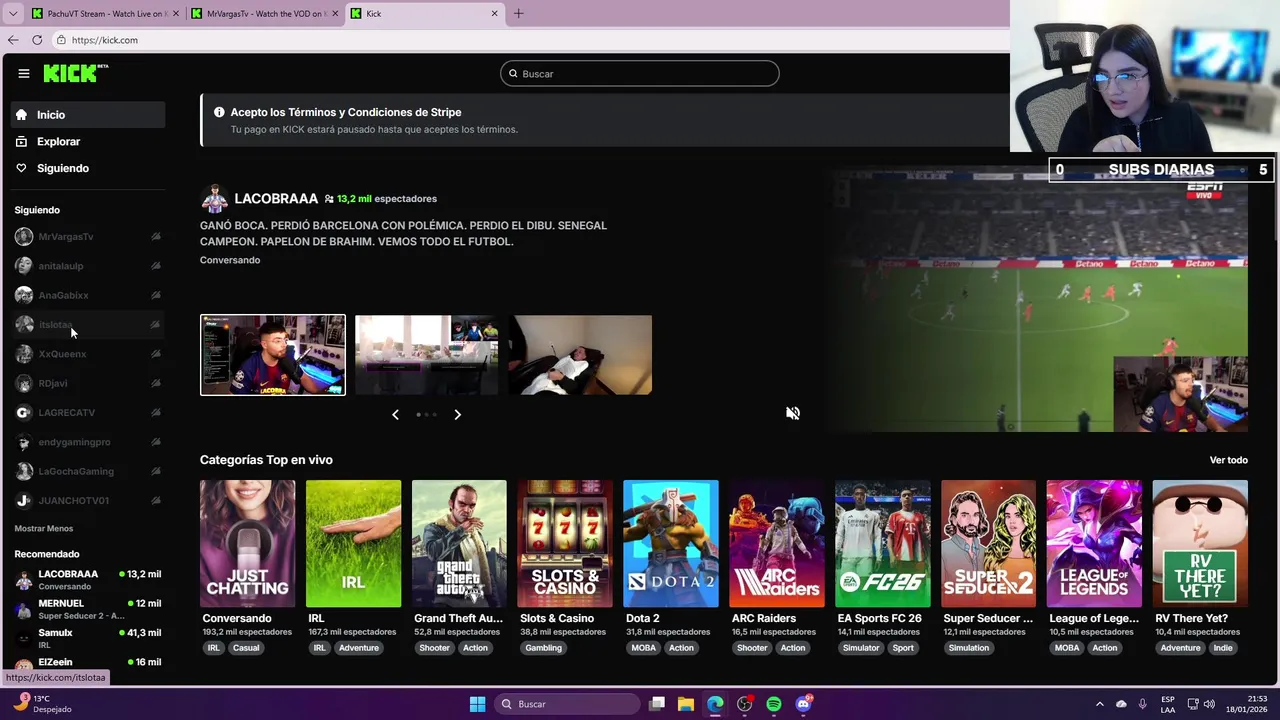1280x720 pixels.
Task: Click LACOBRAAA avatar in featured stream header
Action: [x=214, y=199]
